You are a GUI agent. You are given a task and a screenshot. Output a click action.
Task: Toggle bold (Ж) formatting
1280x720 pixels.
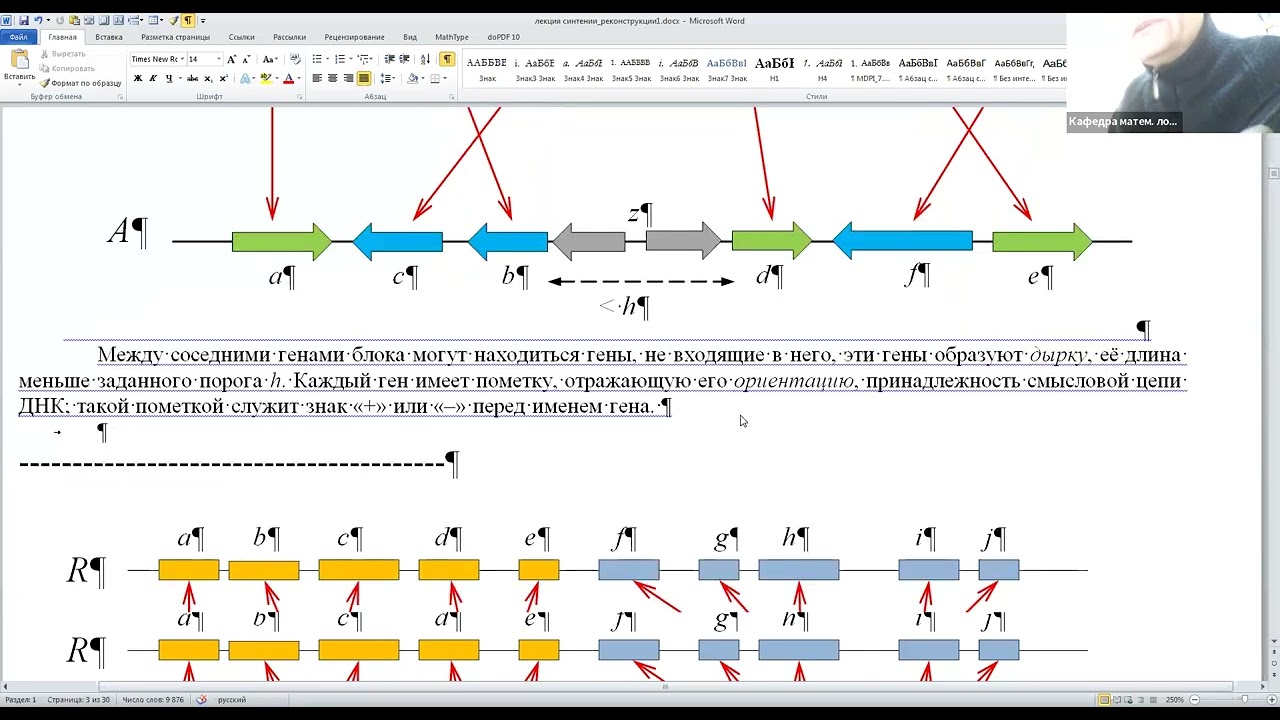pos(138,78)
